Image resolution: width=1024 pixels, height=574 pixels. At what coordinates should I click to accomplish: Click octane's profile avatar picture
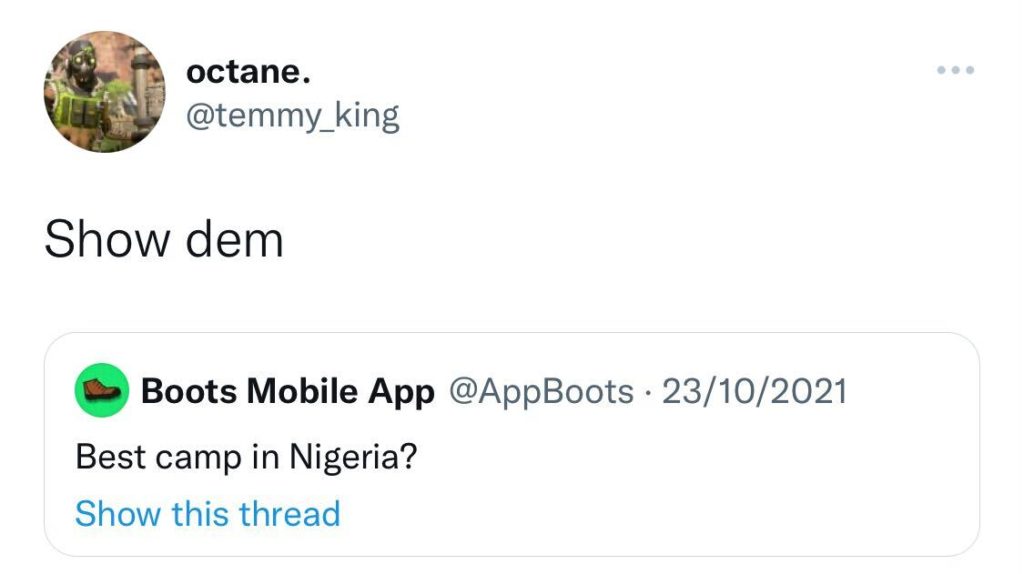click(x=104, y=91)
